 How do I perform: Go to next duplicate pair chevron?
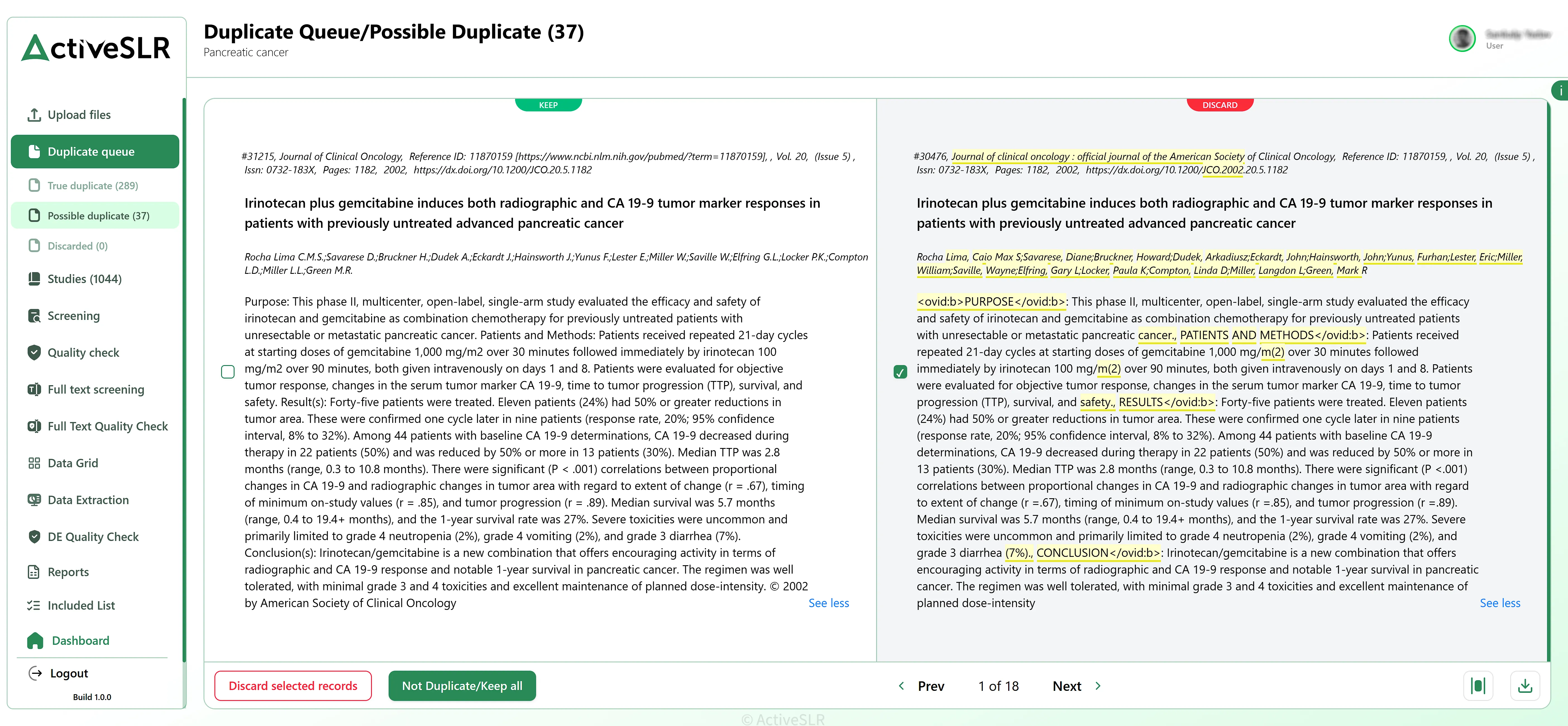click(x=1098, y=686)
